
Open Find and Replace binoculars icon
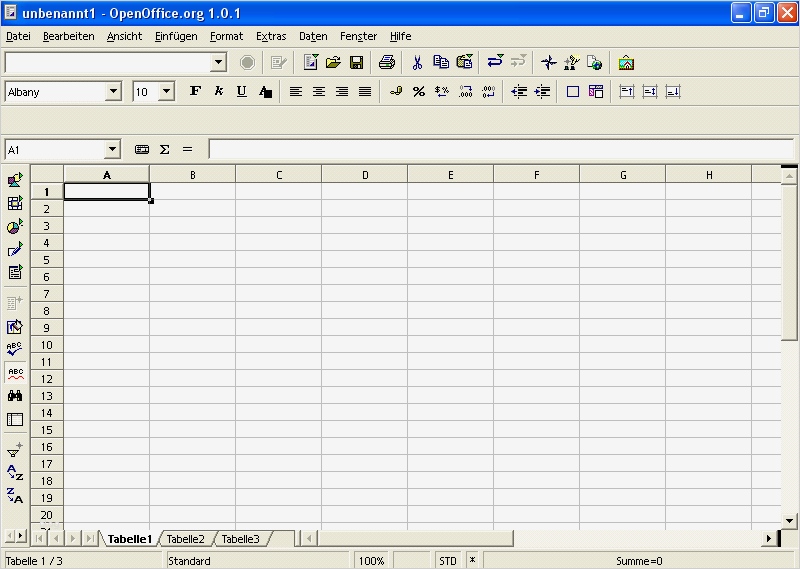(x=15, y=396)
